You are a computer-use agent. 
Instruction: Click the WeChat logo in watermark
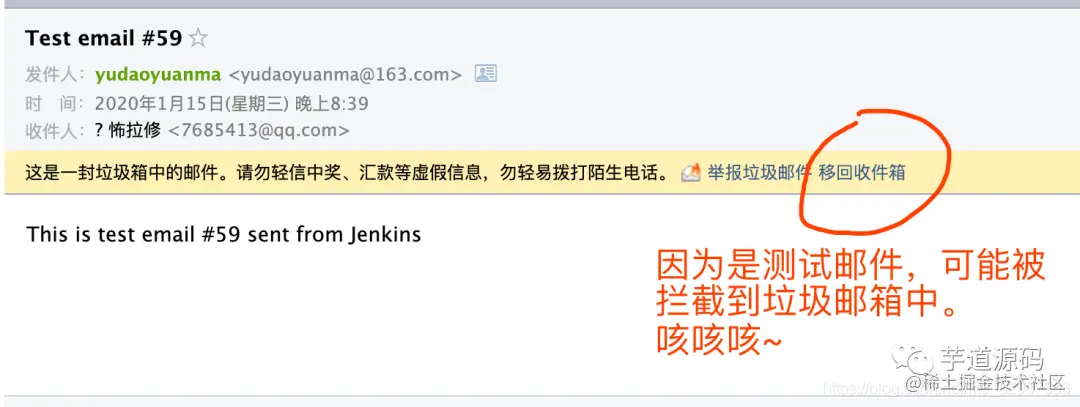tap(913, 358)
